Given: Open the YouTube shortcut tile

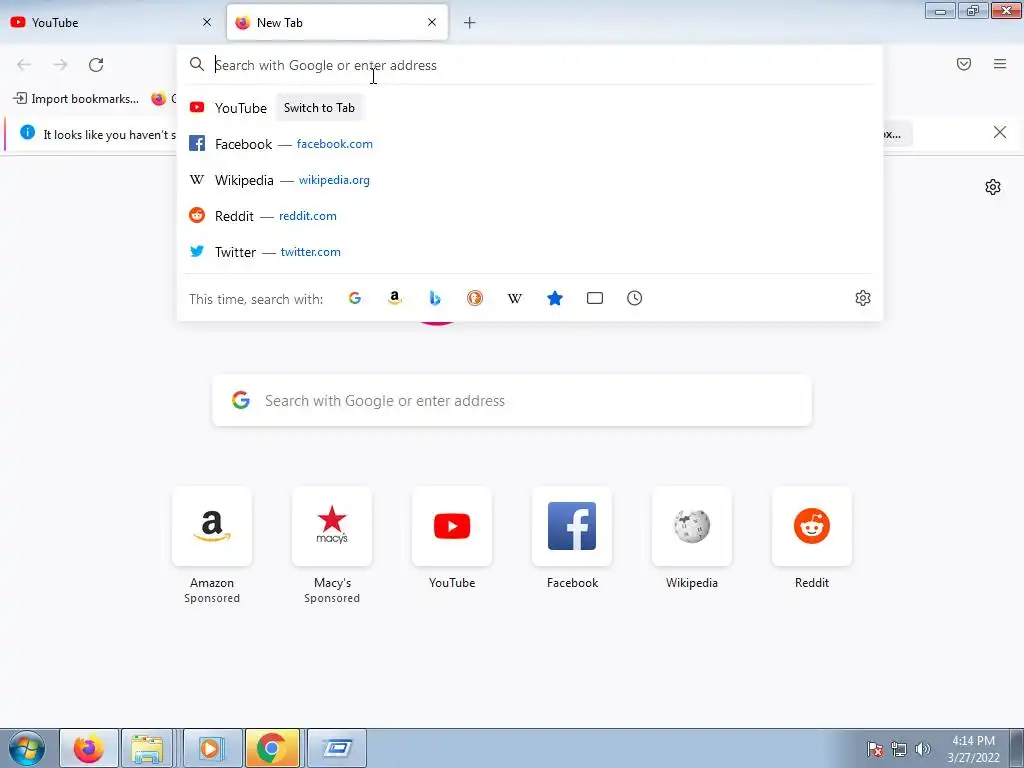Looking at the screenshot, I should coord(452,526).
